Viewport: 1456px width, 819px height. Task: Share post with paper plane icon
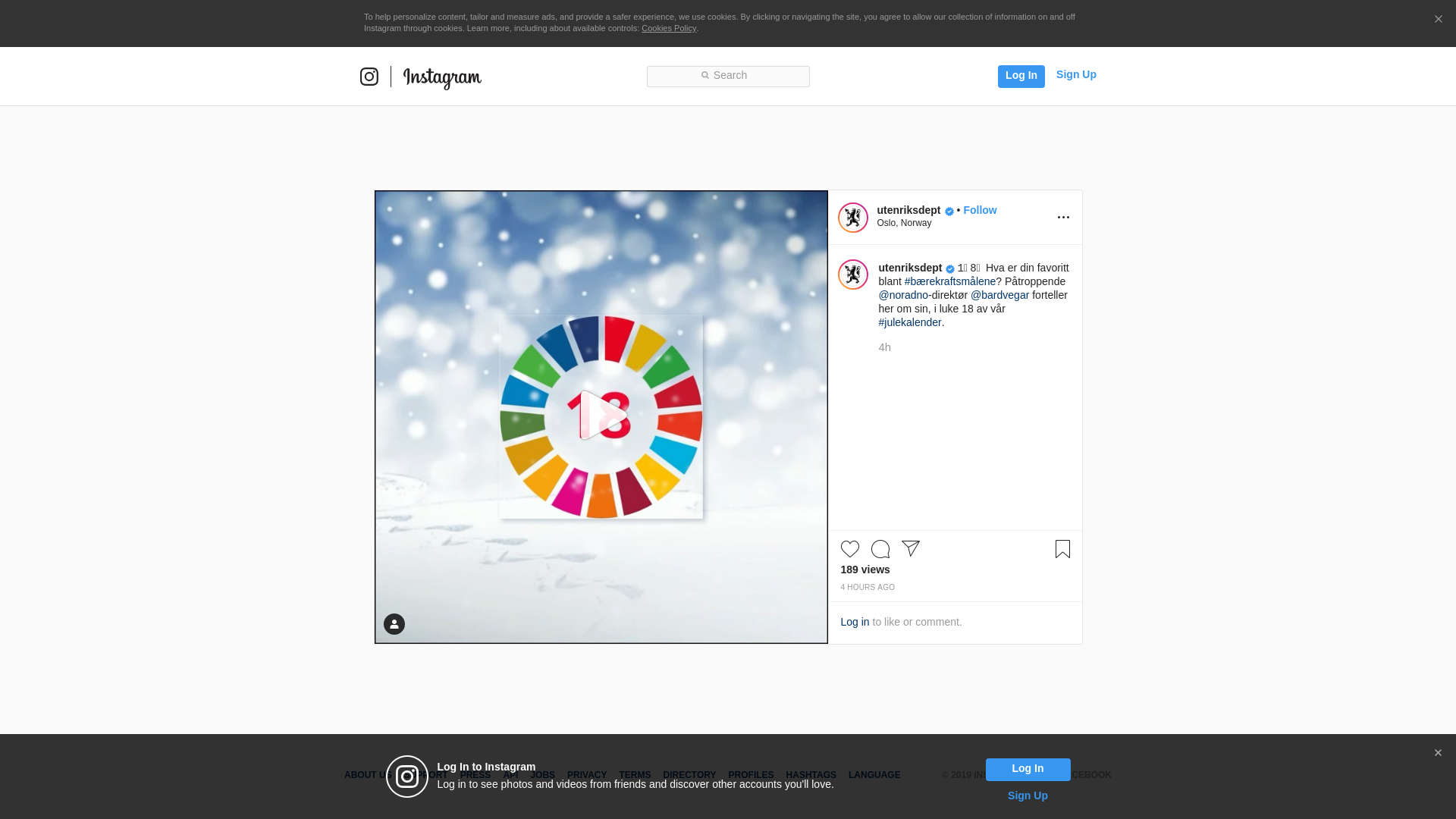tap(911, 548)
